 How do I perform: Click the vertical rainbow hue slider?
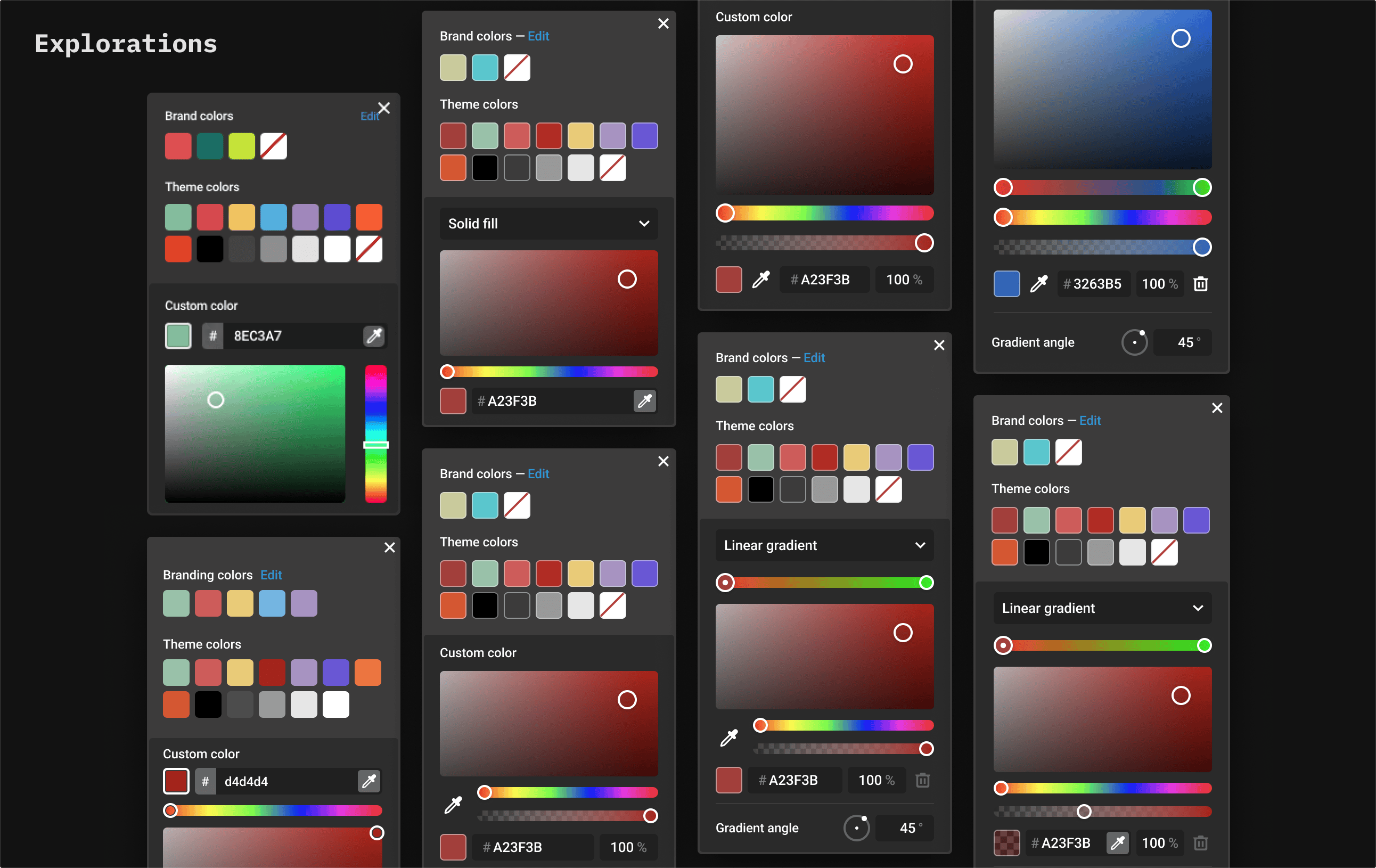click(x=376, y=433)
